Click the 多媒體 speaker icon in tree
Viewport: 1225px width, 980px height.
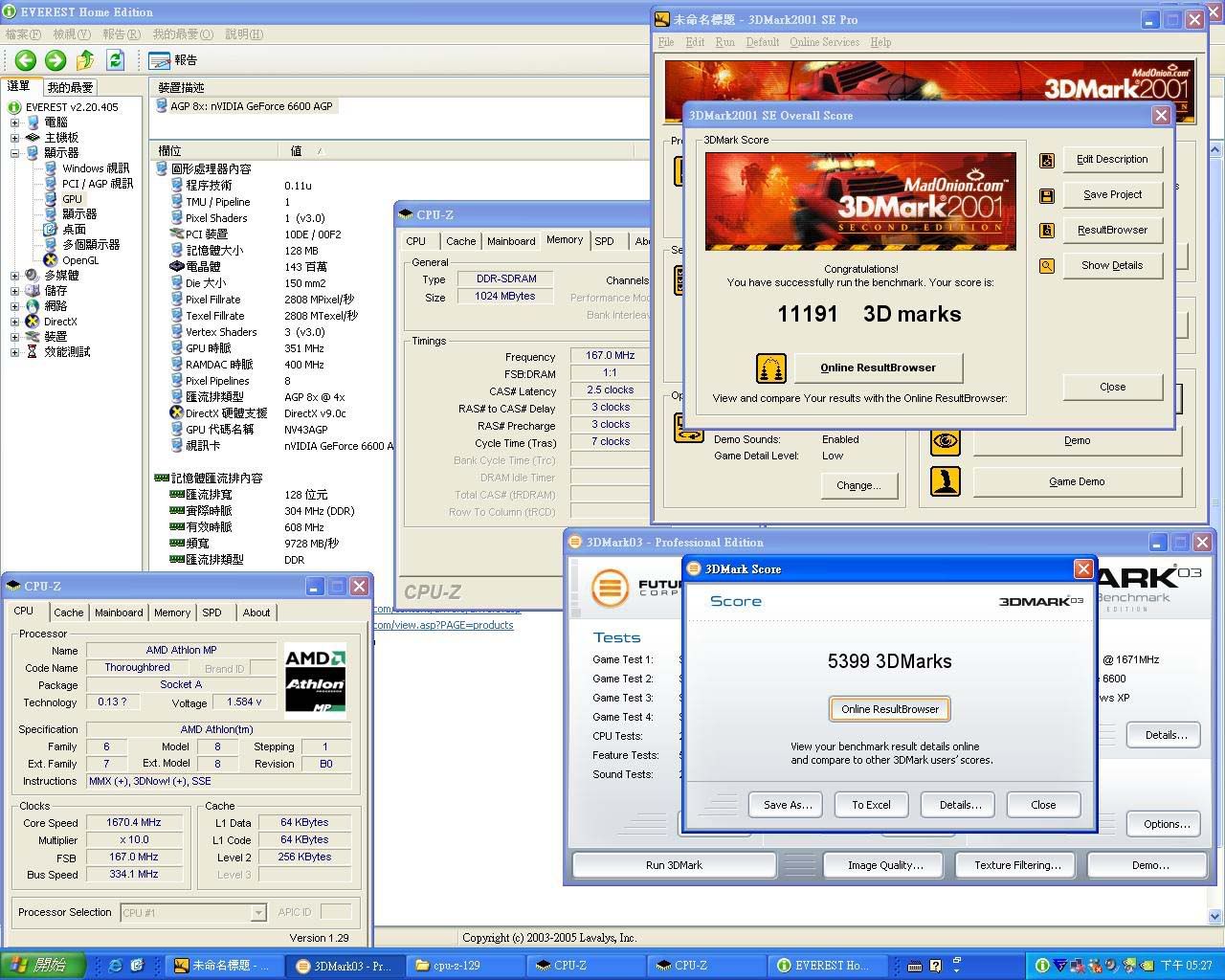click(x=33, y=276)
